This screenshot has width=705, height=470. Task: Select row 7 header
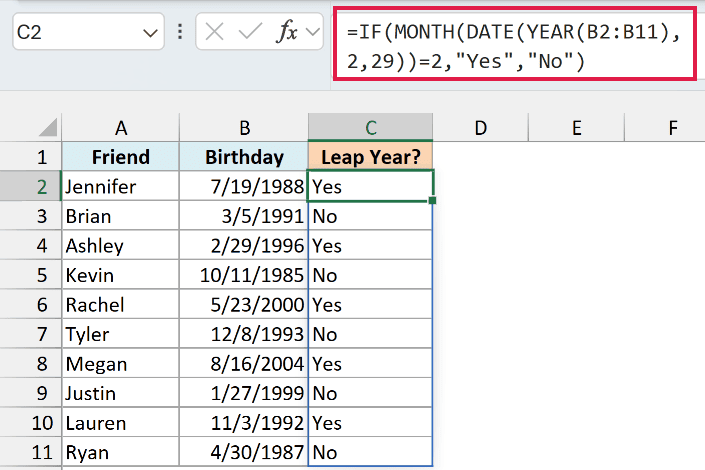pyautogui.click(x=31, y=334)
